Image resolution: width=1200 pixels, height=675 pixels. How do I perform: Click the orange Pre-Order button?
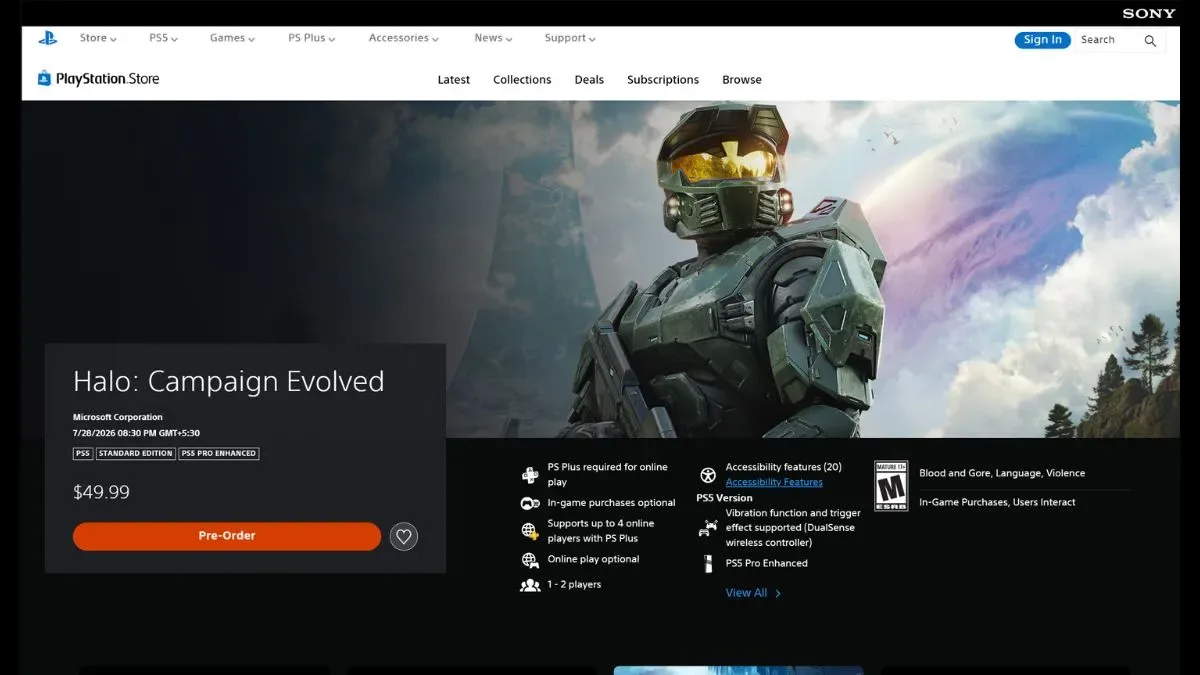coord(227,536)
